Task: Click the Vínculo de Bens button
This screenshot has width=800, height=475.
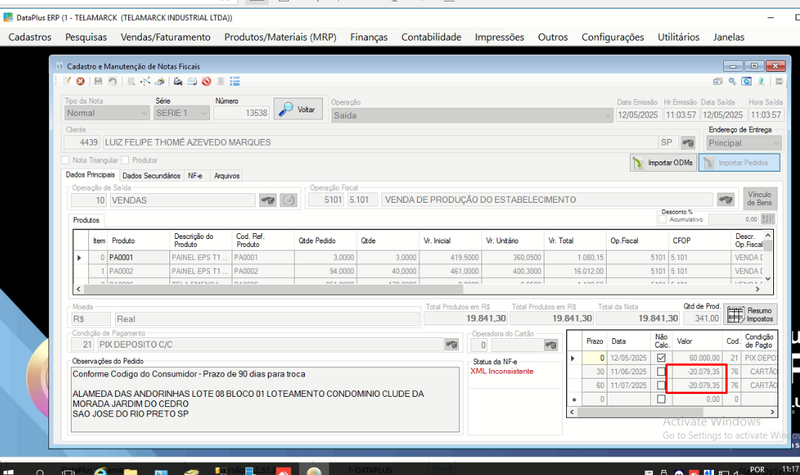Action: click(760, 198)
